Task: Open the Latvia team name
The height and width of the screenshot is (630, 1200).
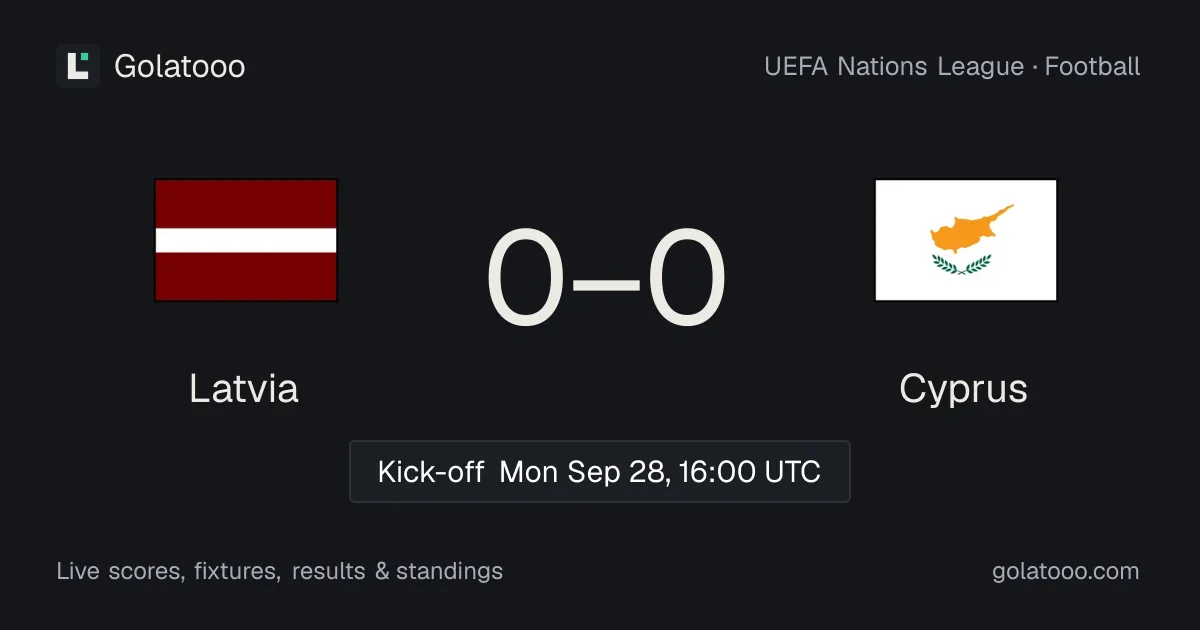Action: click(244, 388)
